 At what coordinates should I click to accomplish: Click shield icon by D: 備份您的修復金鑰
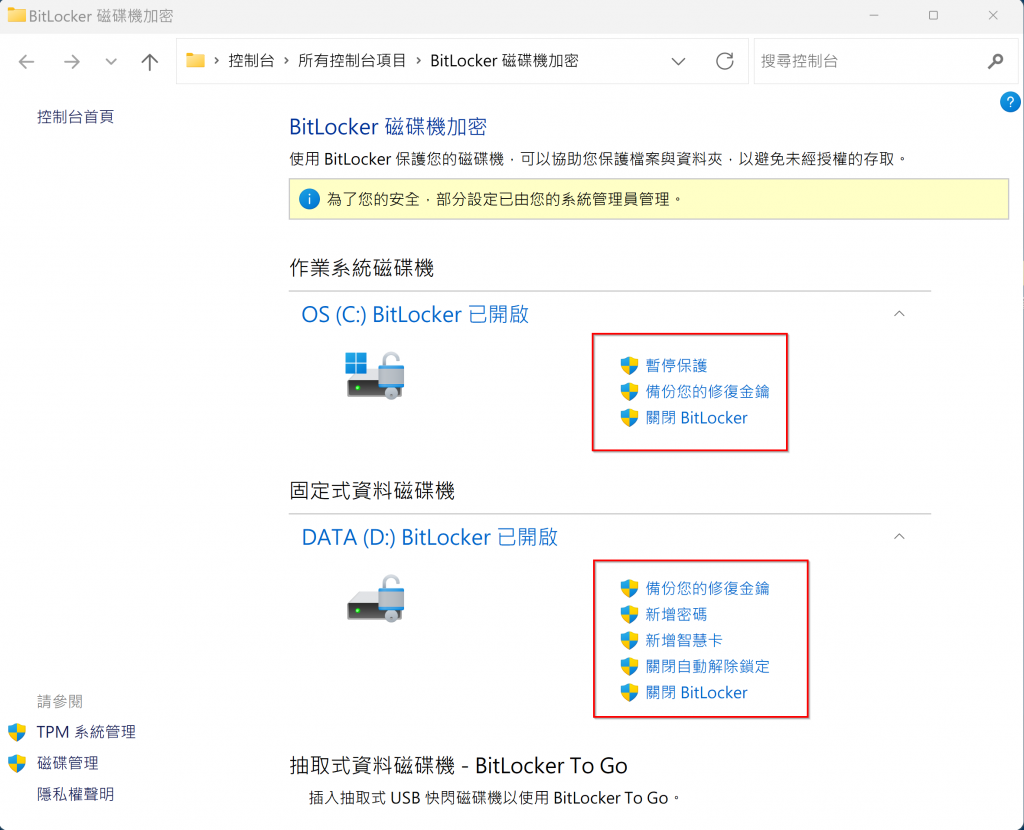point(629,588)
